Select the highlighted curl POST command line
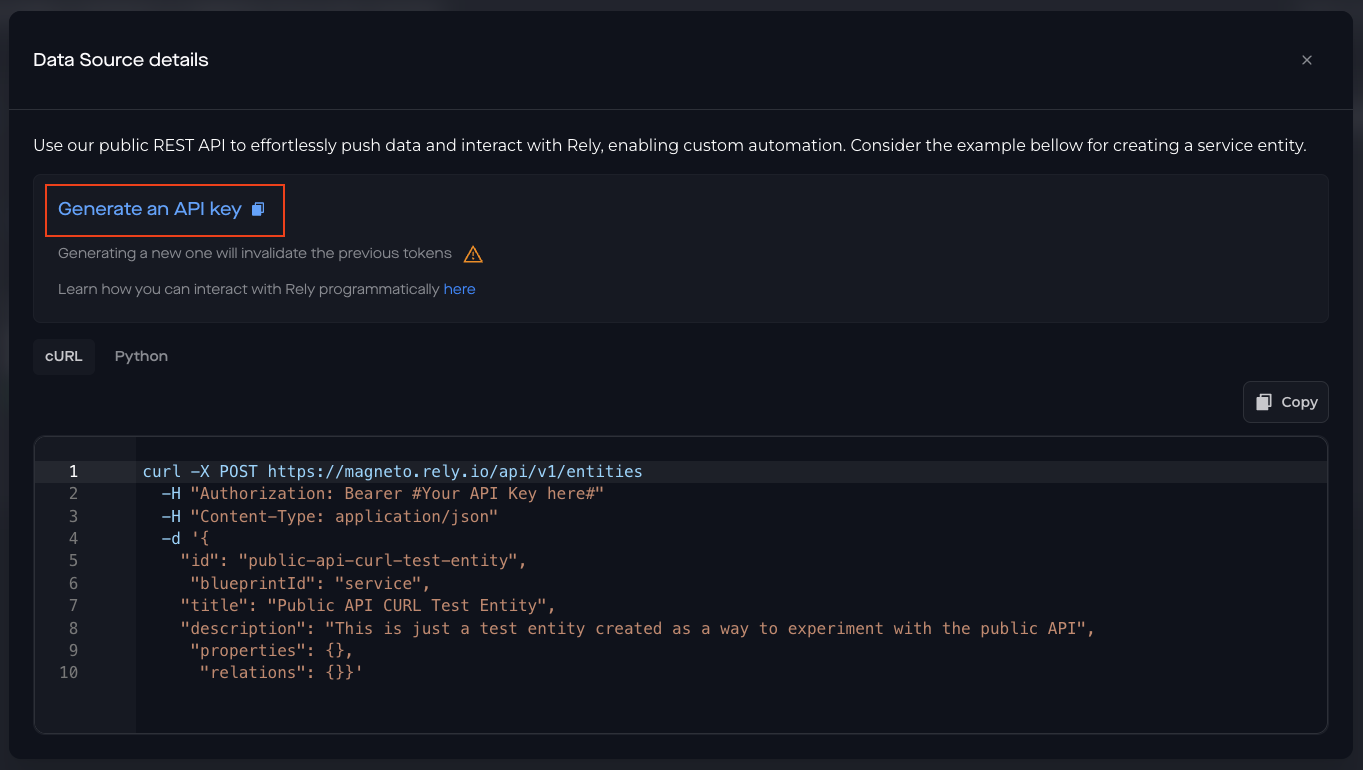Image resolution: width=1363 pixels, height=770 pixels. 390,471
